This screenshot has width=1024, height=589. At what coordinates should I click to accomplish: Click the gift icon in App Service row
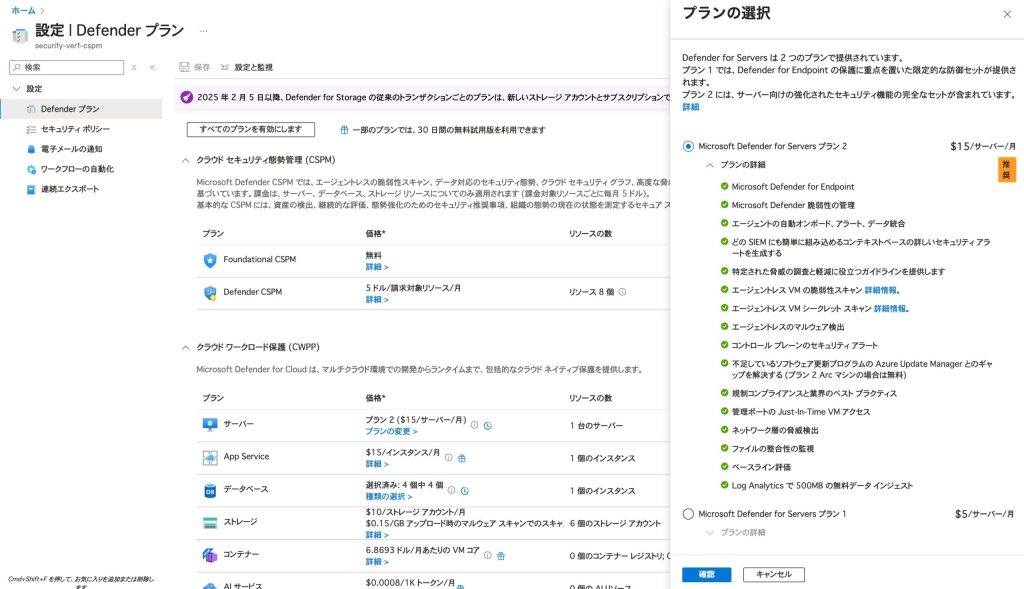pyautogui.click(x=462, y=457)
